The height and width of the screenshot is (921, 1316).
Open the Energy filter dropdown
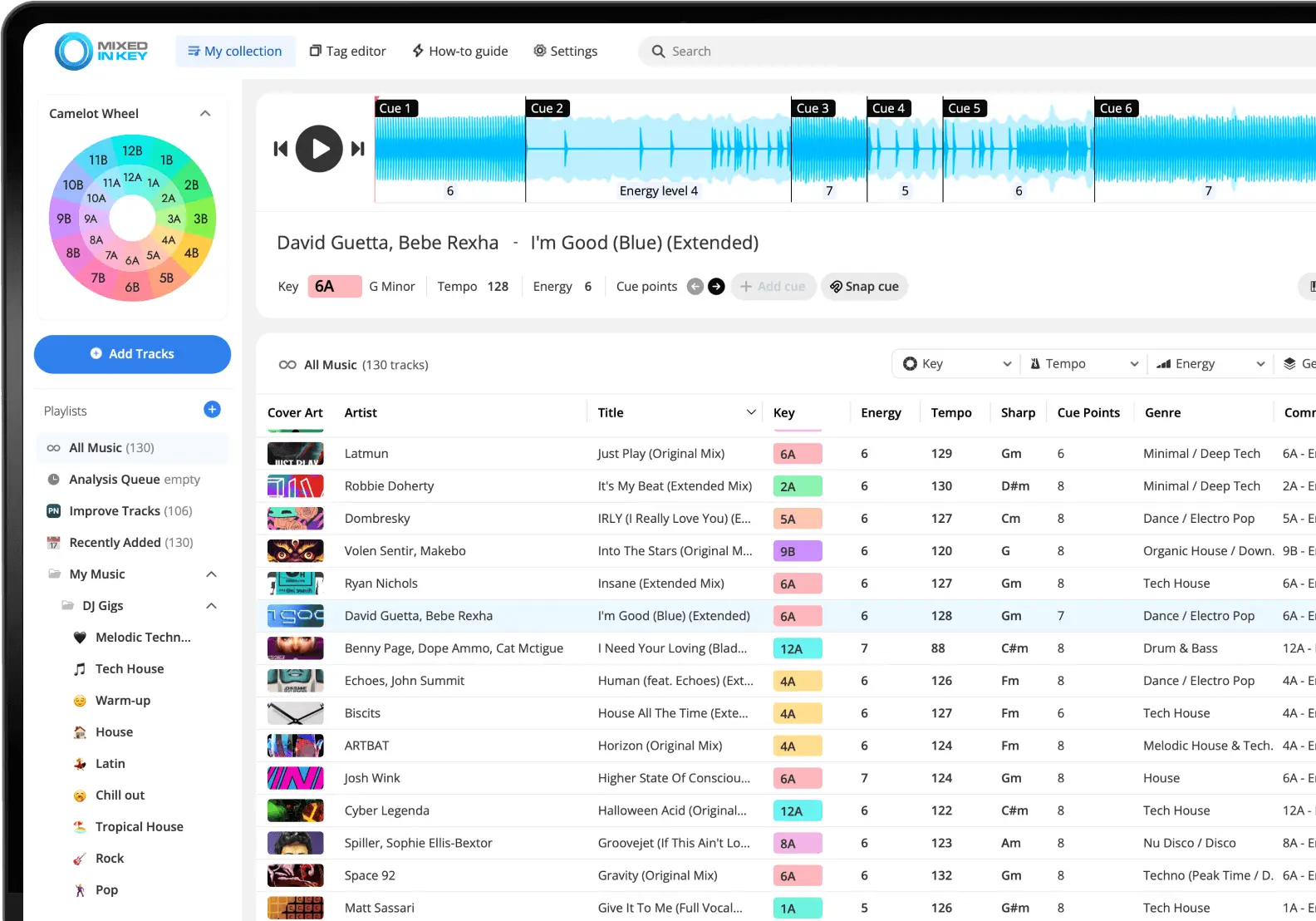1210,364
